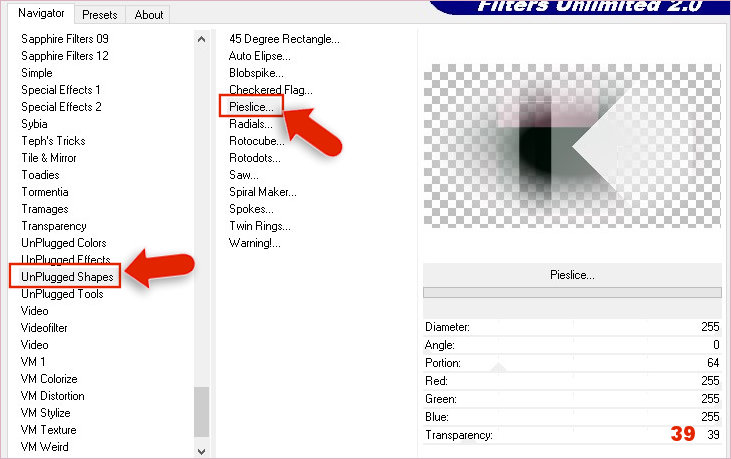Select UnPlugged Tools in category list

tap(62, 294)
